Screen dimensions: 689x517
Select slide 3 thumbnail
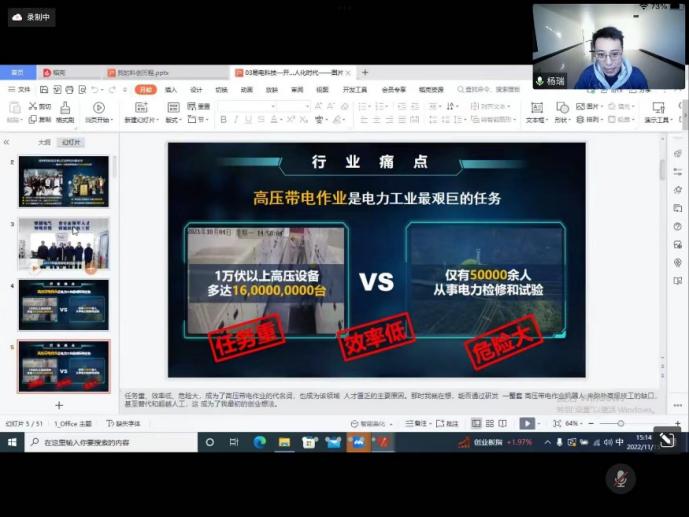(63, 243)
